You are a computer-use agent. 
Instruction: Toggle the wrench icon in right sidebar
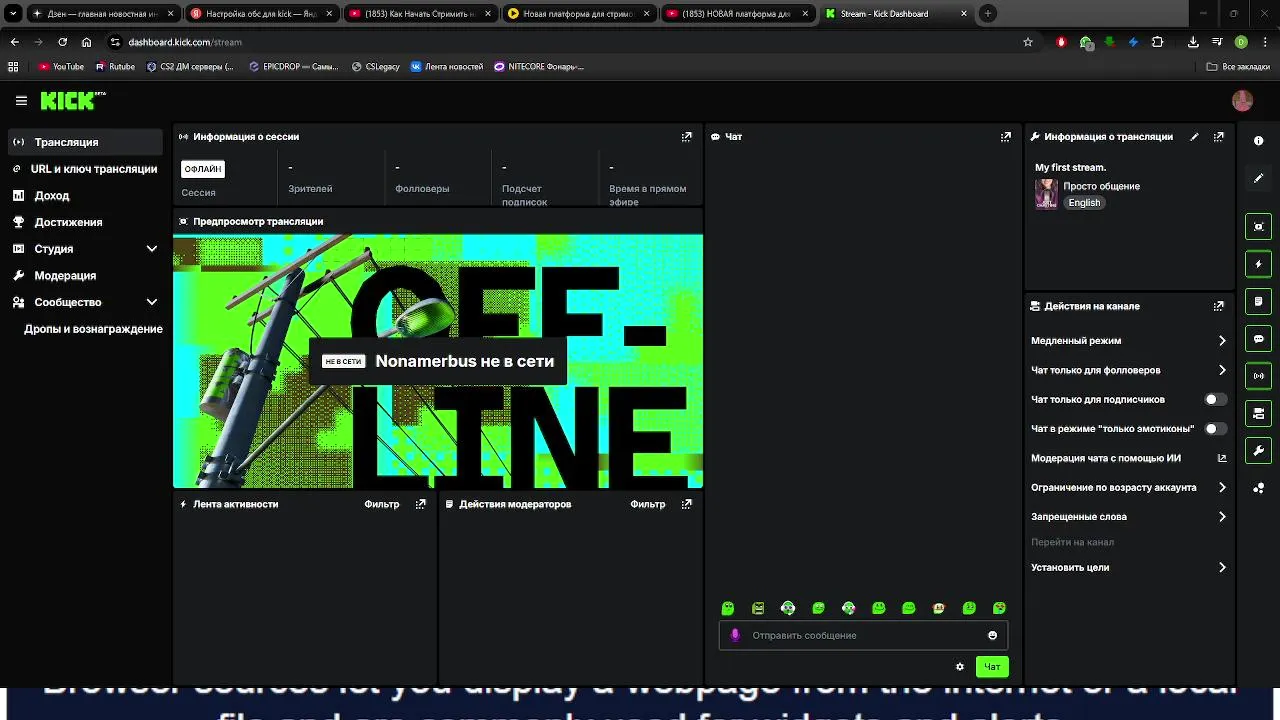1258,450
